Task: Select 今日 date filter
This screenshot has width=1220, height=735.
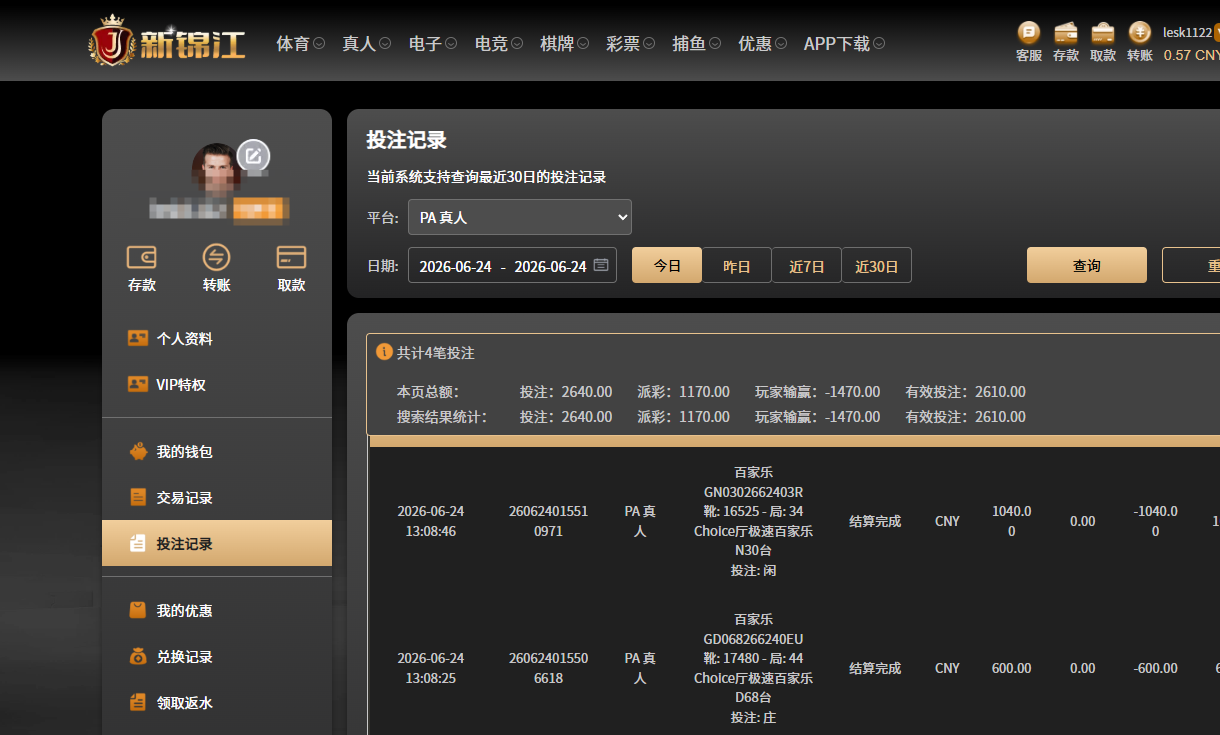Action: [667, 266]
